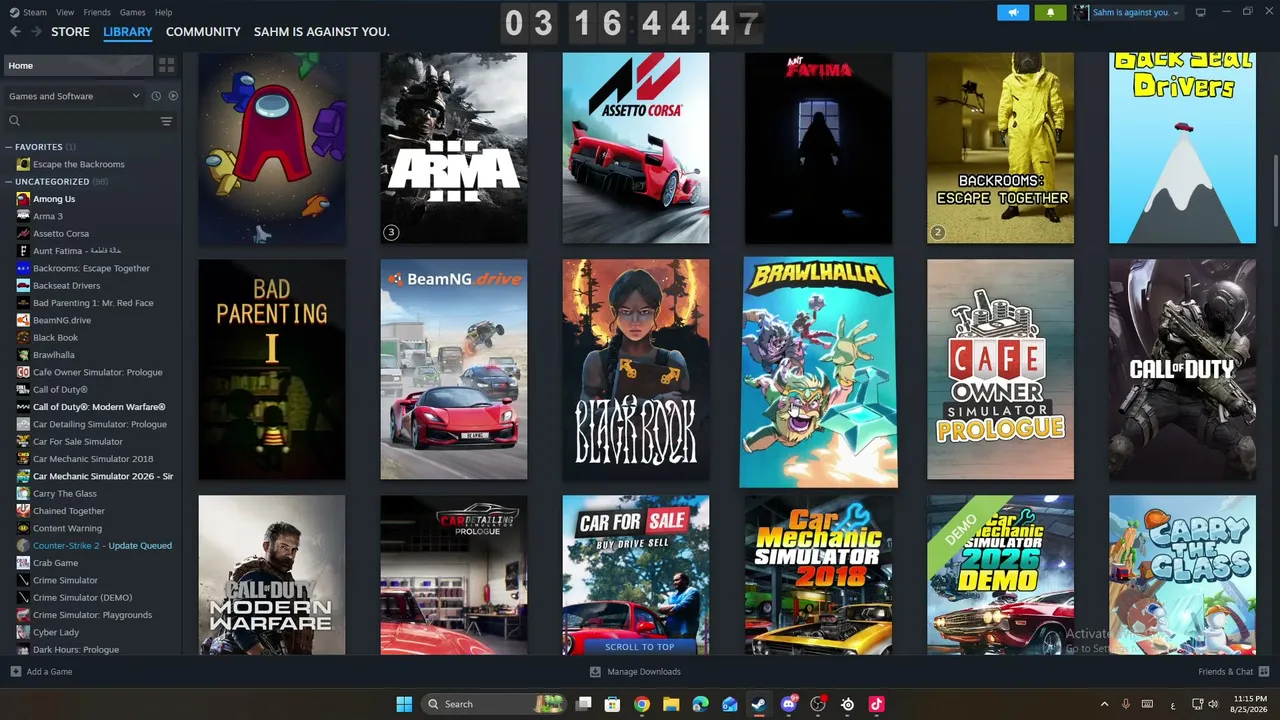
Task: Open Steam from the Windows taskbar
Action: [x=758, y=704]
